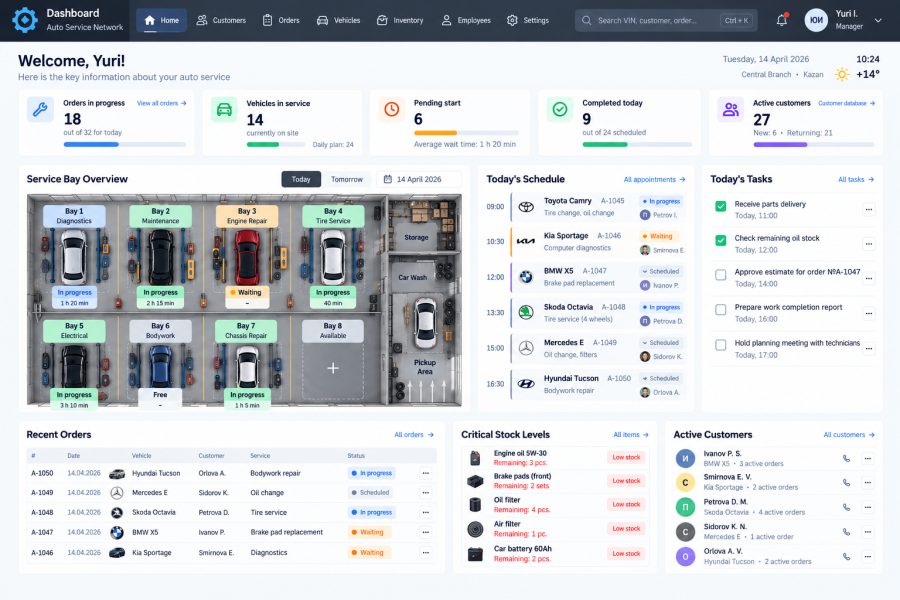Call Petrova D. M. via phone icon
Screen dimensions: 900x600
coord(846,507)
